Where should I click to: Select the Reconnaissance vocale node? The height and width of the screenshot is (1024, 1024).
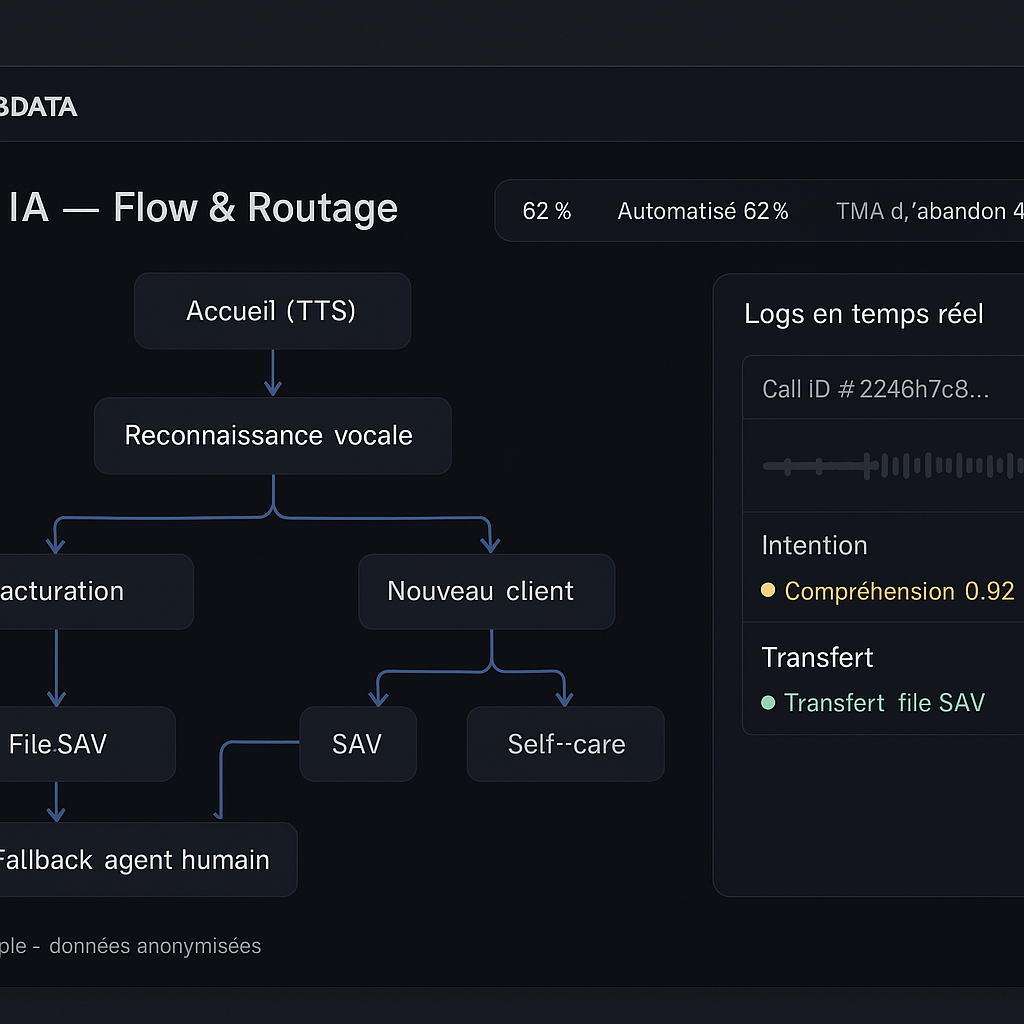pyautogui.click(x=272, y=436)
